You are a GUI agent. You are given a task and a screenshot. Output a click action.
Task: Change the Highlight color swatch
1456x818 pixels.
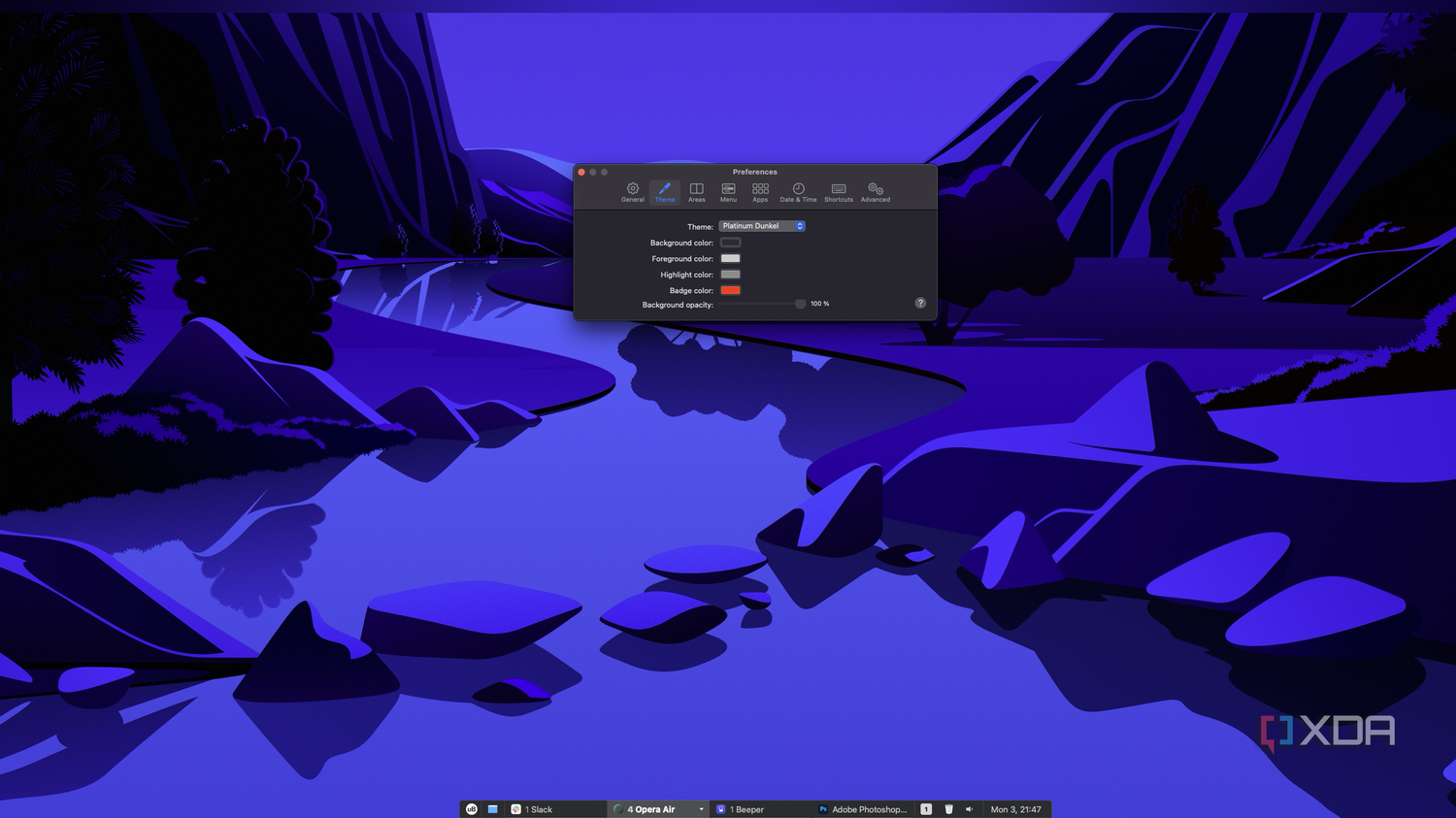pos(731,275)
